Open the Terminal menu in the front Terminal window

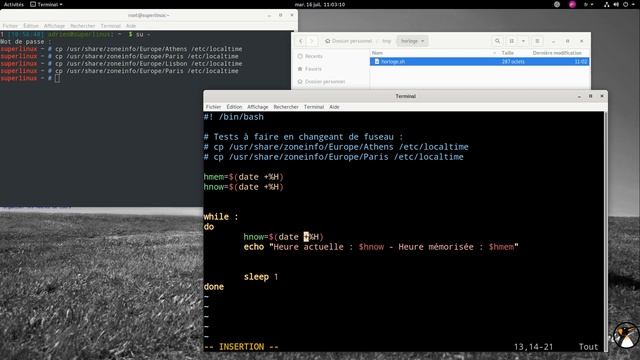click(x=314, y=107)
